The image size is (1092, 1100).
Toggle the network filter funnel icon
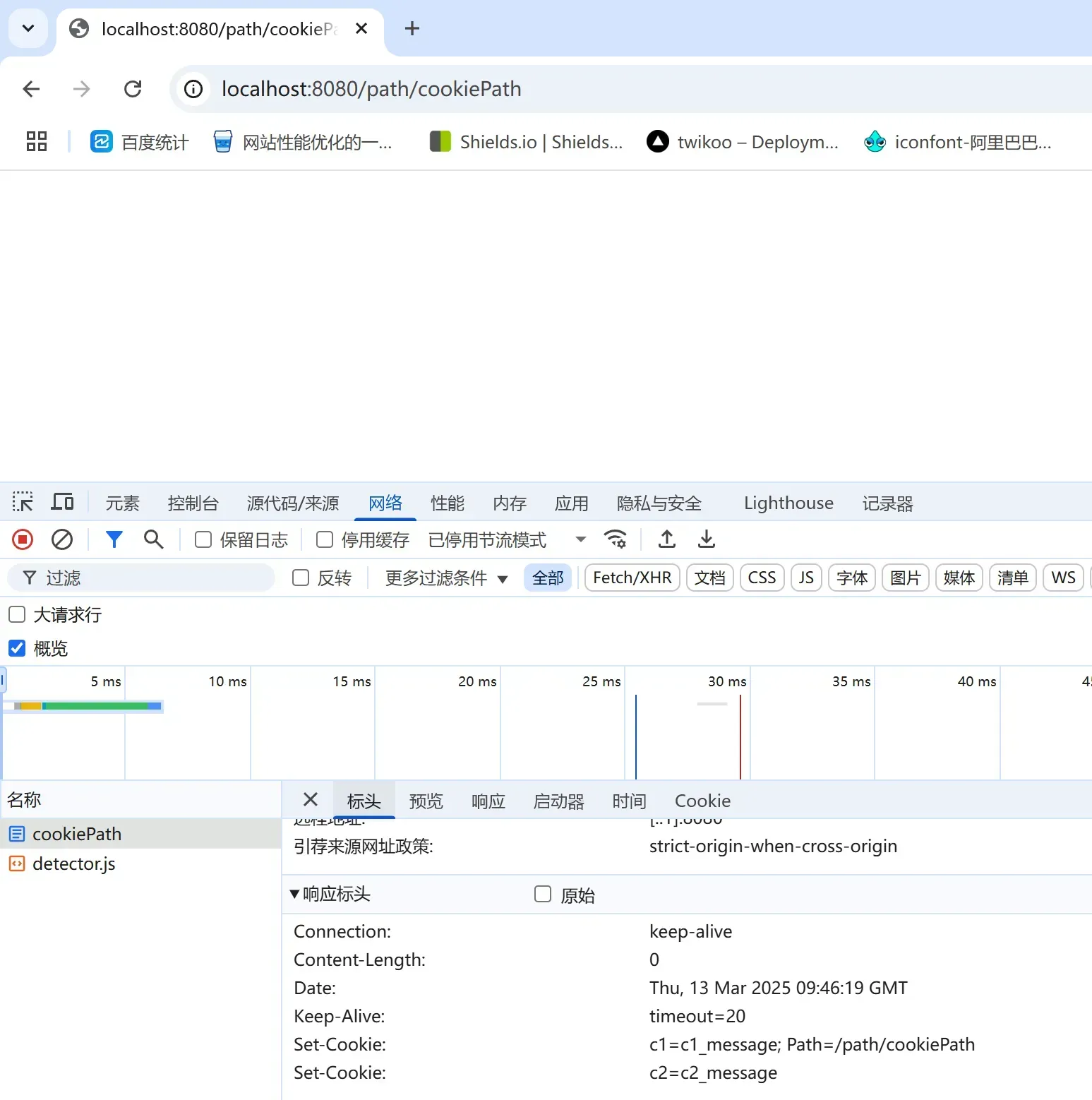coord(114,540)
